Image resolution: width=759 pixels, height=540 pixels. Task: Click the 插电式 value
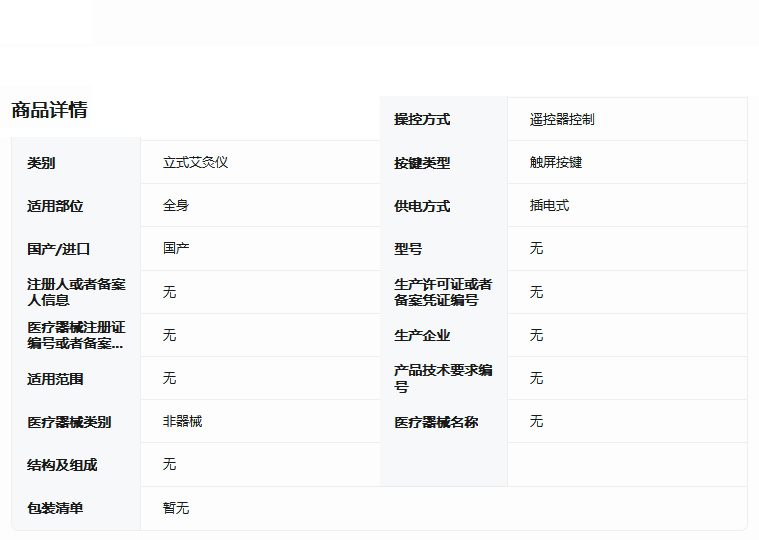coord(549,206)
